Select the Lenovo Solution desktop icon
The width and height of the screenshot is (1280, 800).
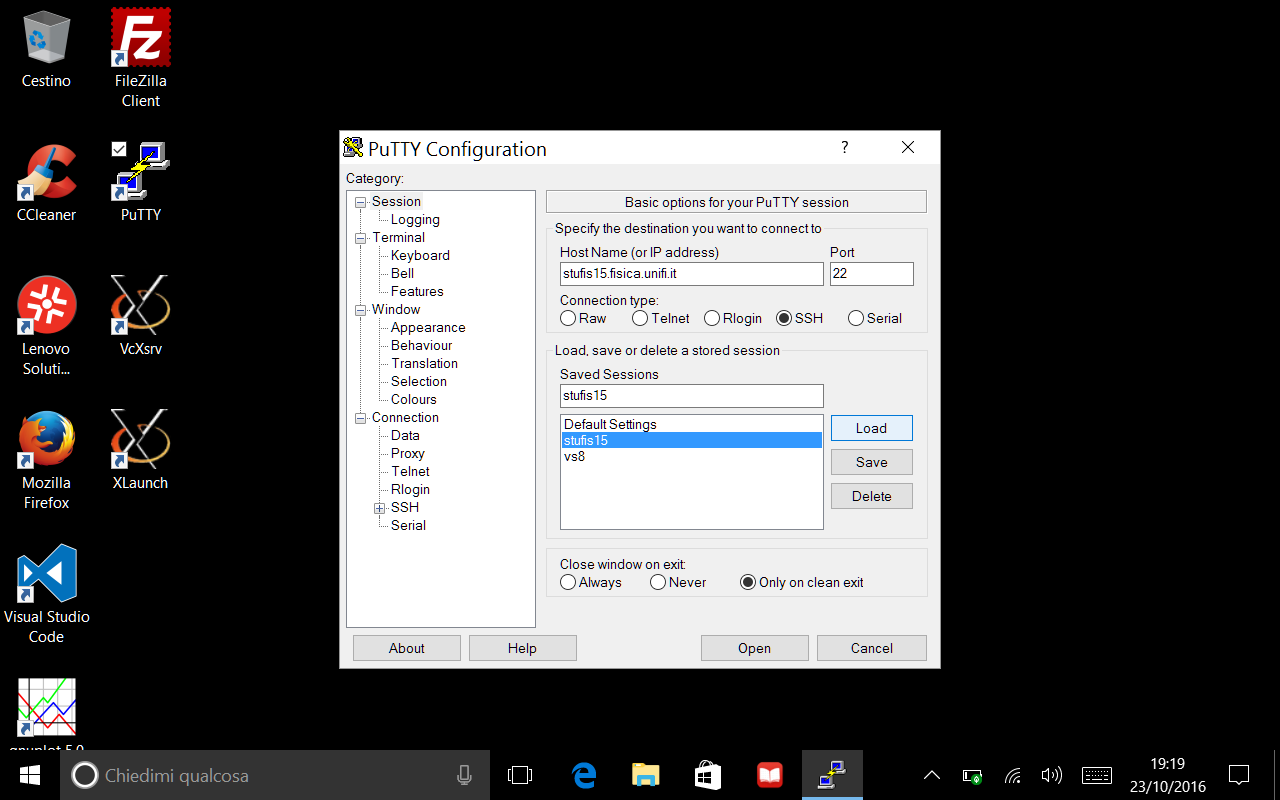[46, 326]
